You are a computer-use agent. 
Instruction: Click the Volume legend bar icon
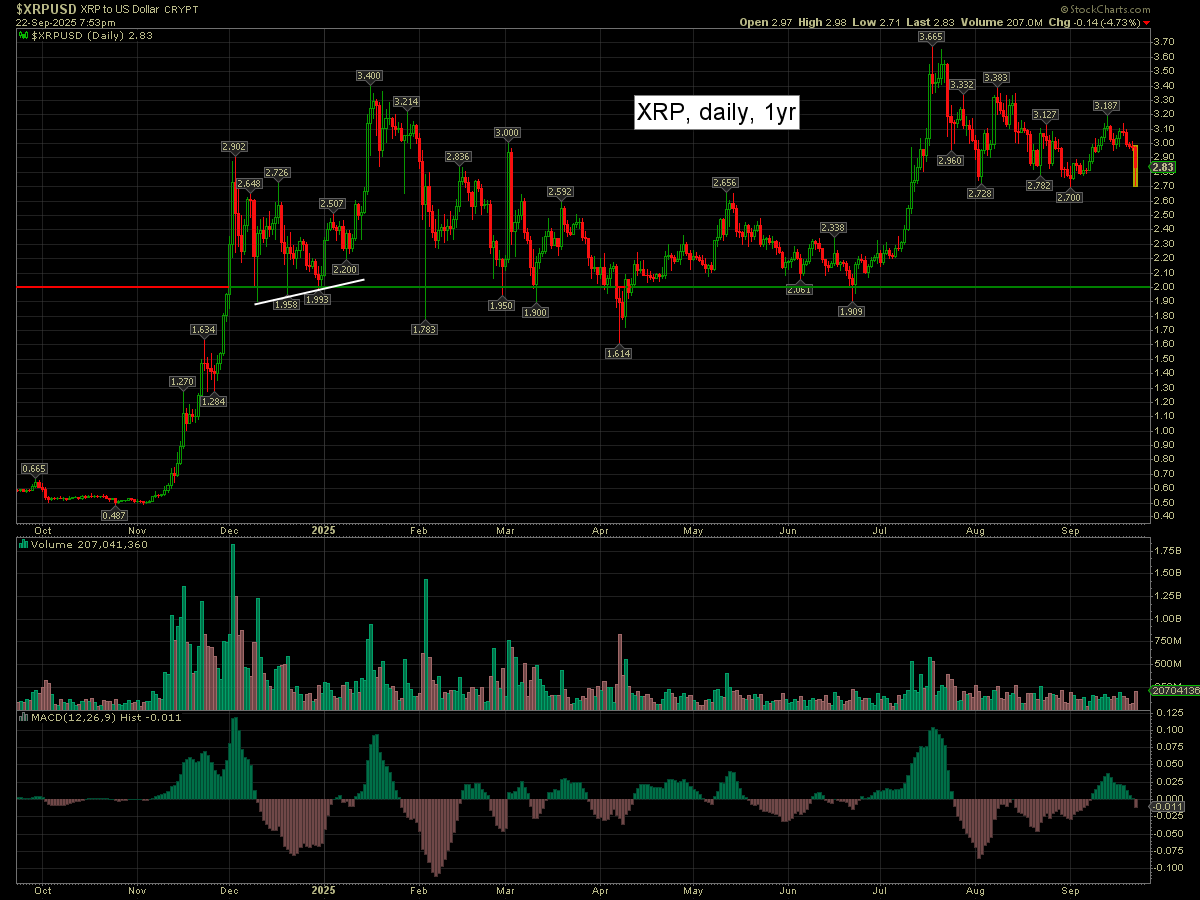point(25,546)
